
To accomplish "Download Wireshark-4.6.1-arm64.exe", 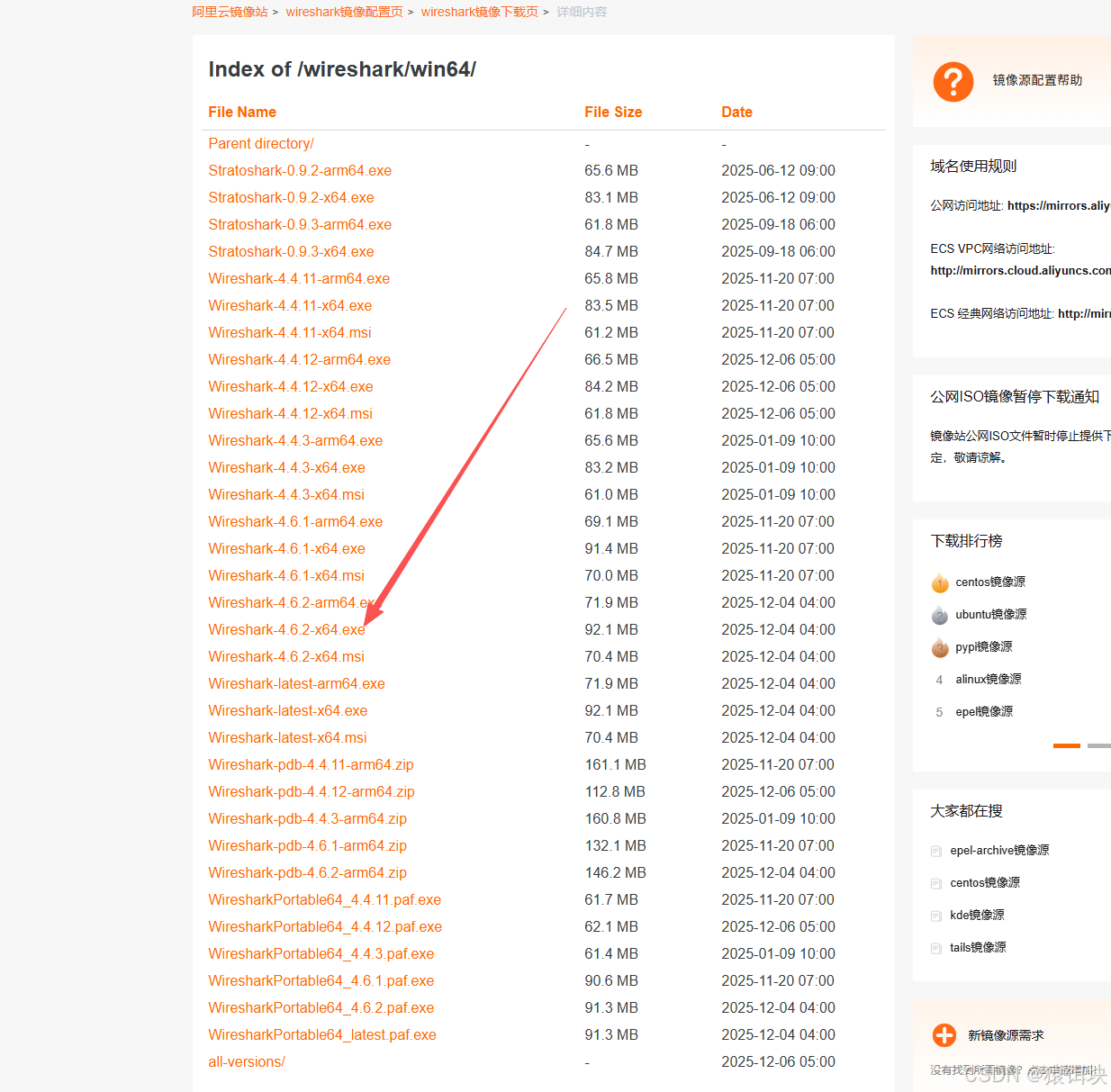I will [x=295, y=521].
